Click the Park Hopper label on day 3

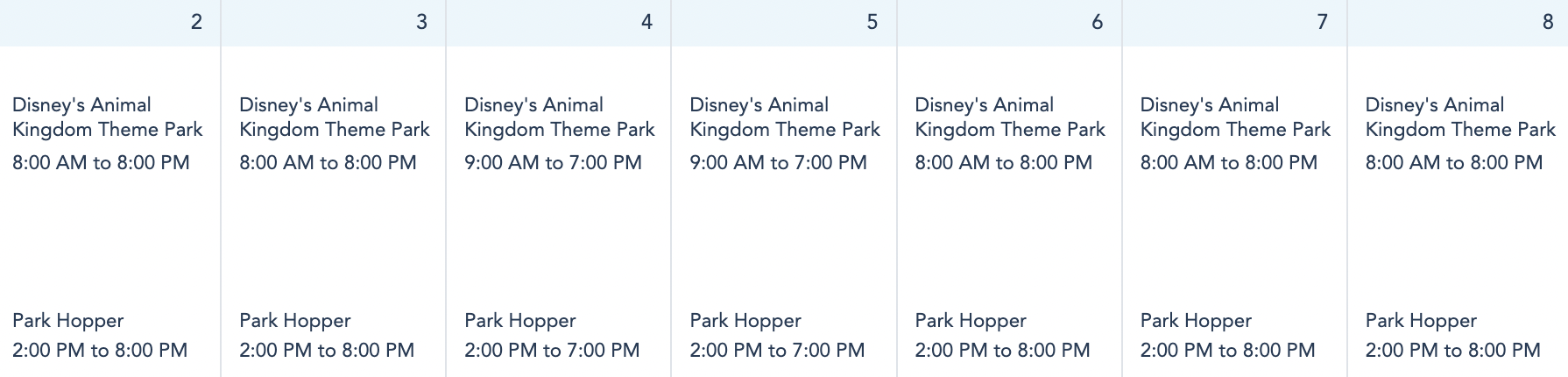click(294, 321)
